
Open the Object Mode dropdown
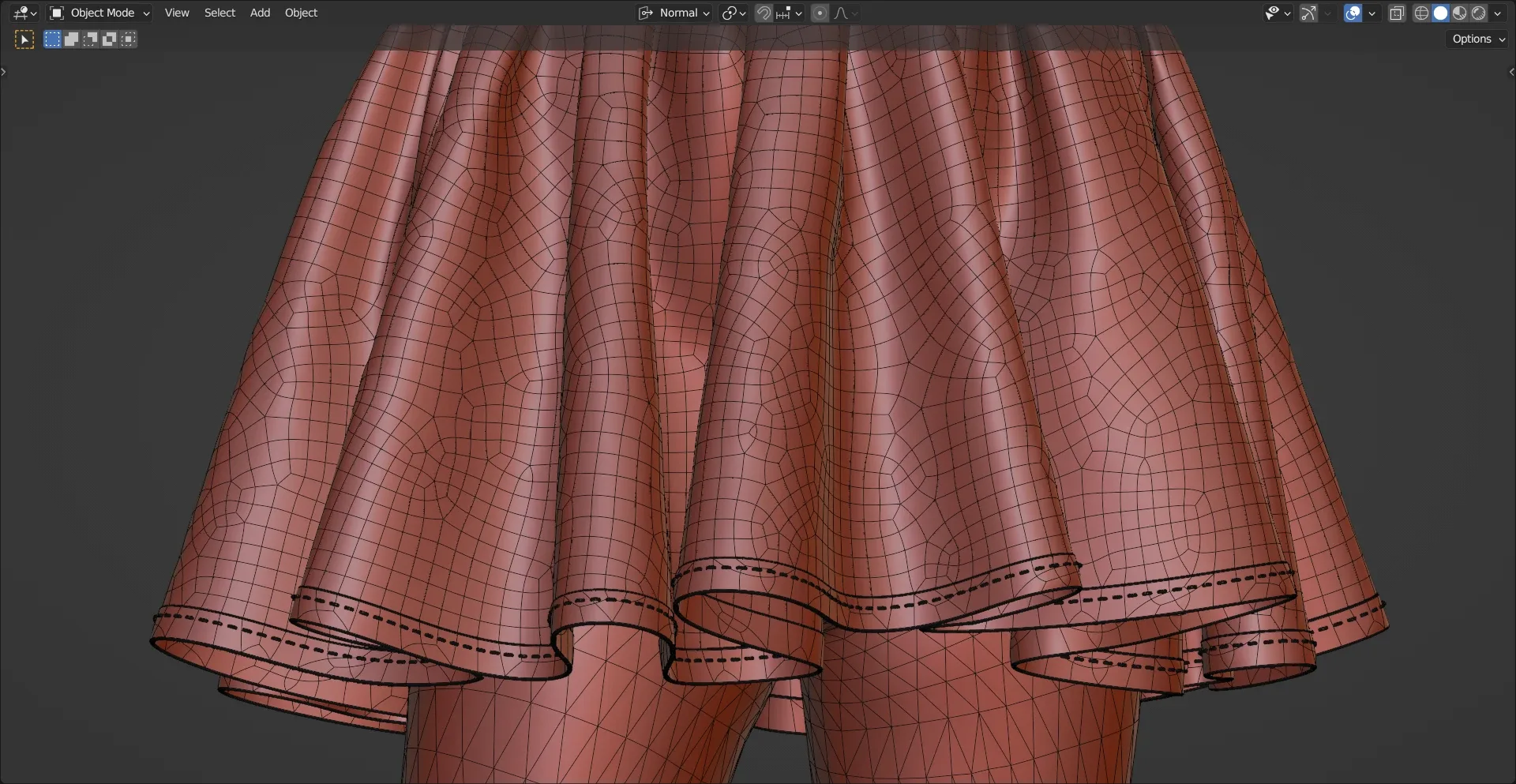[x=99, y=13]
